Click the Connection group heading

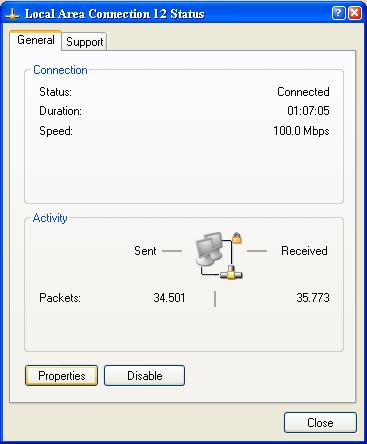pos(60,70)
